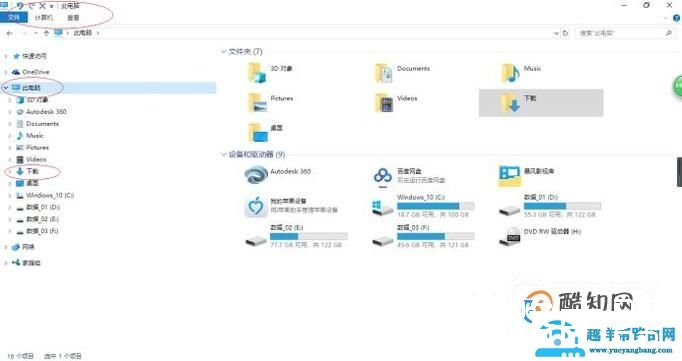Click the "16 个项目" status bar text

20,356
